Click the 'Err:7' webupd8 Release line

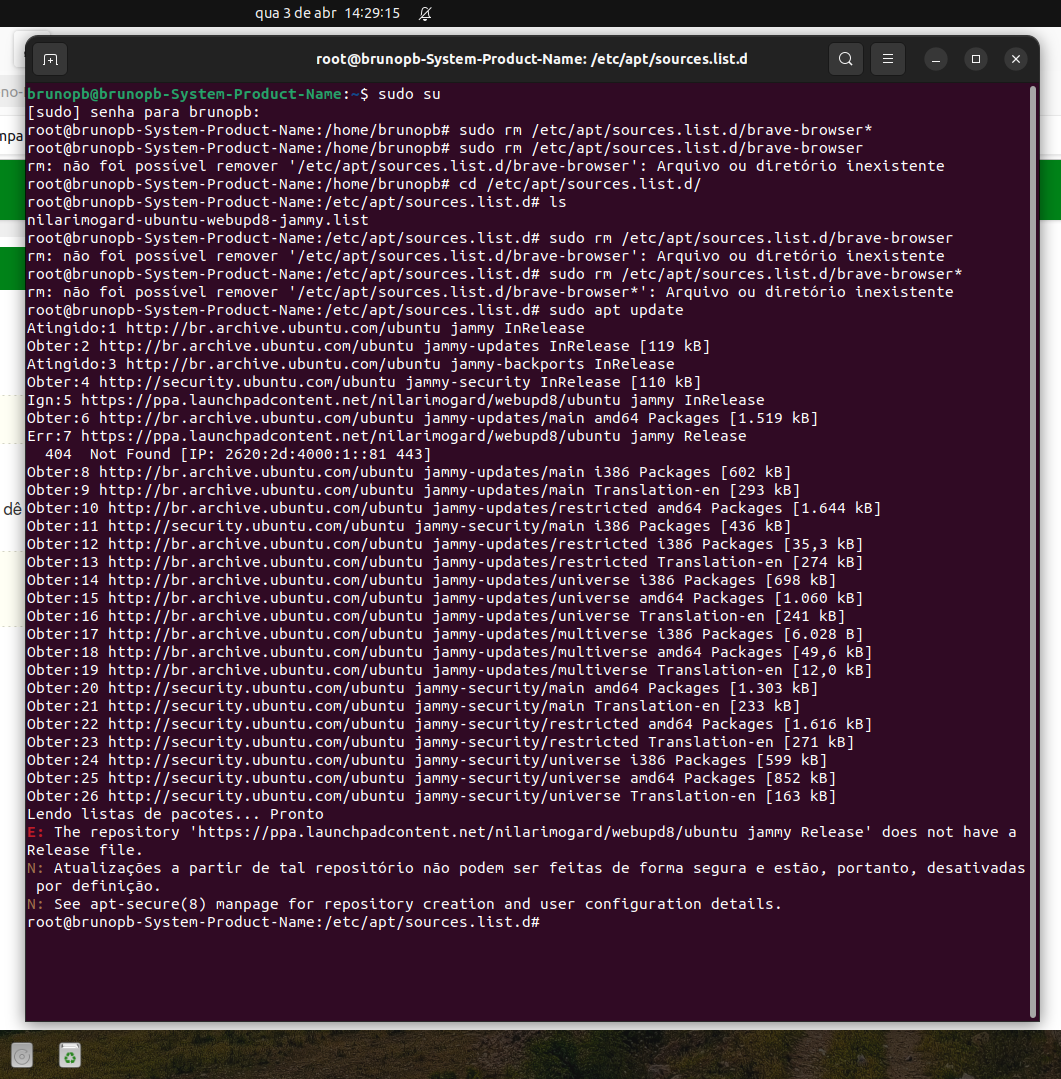(x=387, y=436)
